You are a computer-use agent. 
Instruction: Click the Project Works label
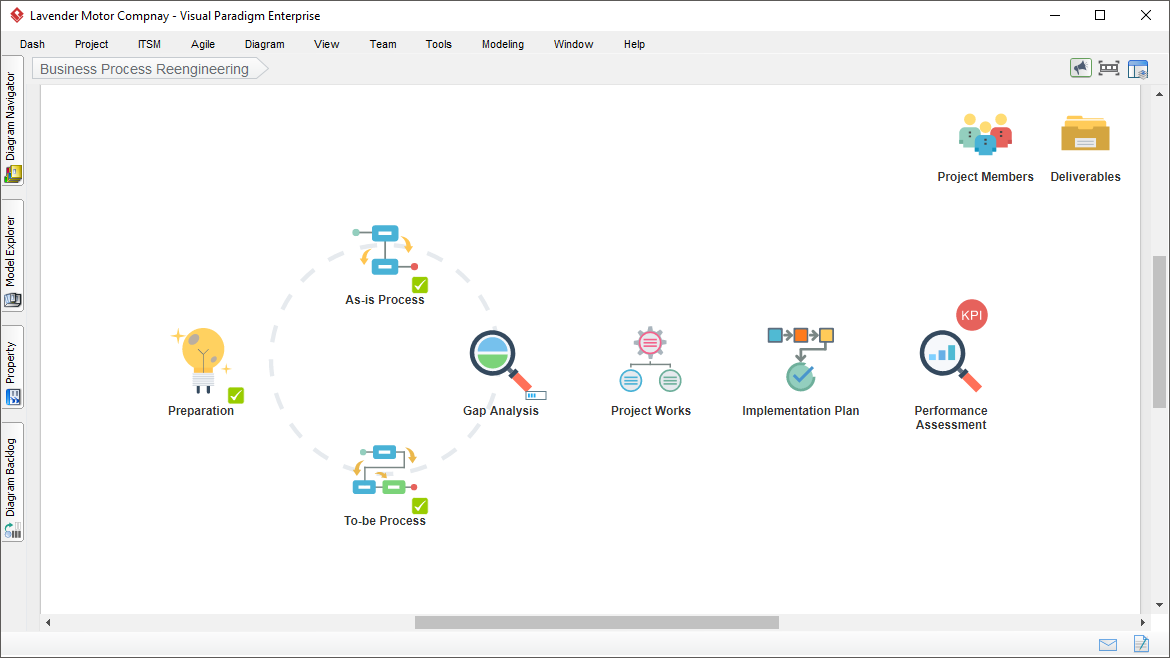(x=651, y=410)
